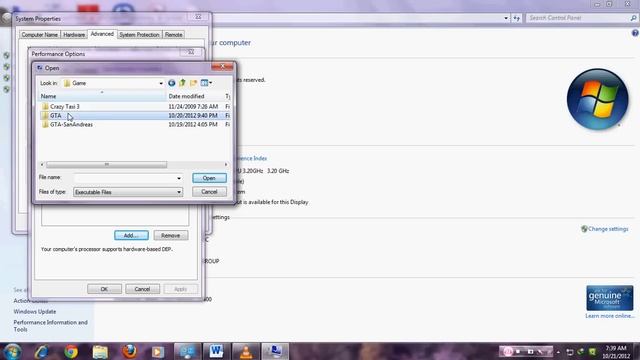This screenshot has height=360, width=640.
Task: Switch to System Protection tab
Action: [x=139, y=35]
